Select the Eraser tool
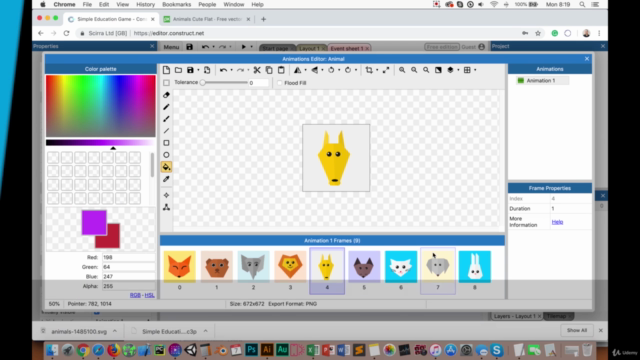The image size is (640, 360). click(x=166, y=95)
